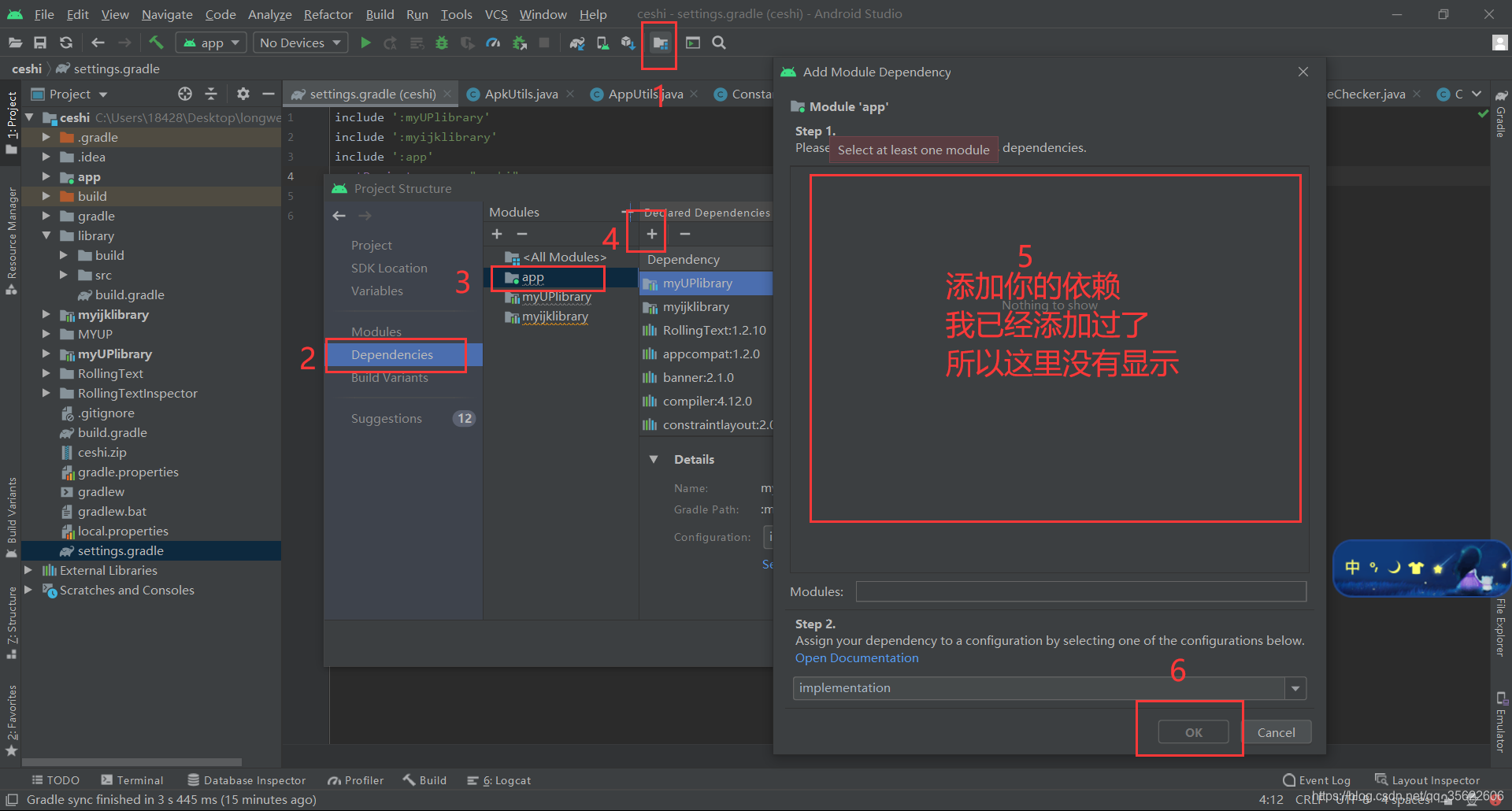
Task: Run the app with green play icon
Action: click(x=365, y=43)
